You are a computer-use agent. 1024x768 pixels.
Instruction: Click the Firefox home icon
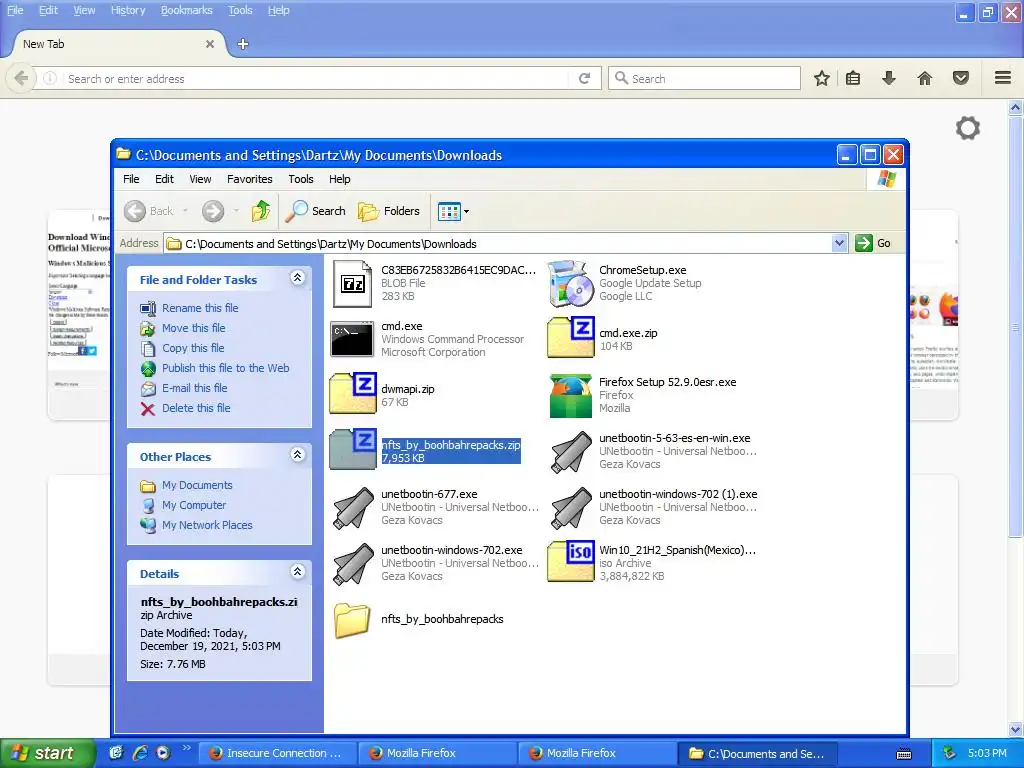coord(925,78)
